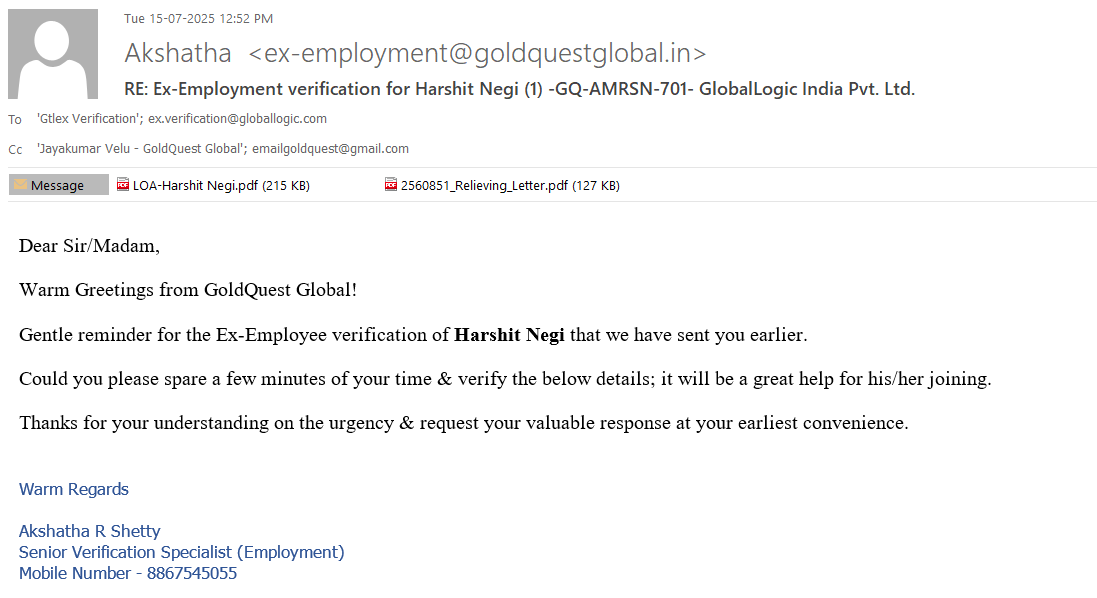1097x598 pixels.
Task: Switch to the Message tab
Action: [58, 185]
